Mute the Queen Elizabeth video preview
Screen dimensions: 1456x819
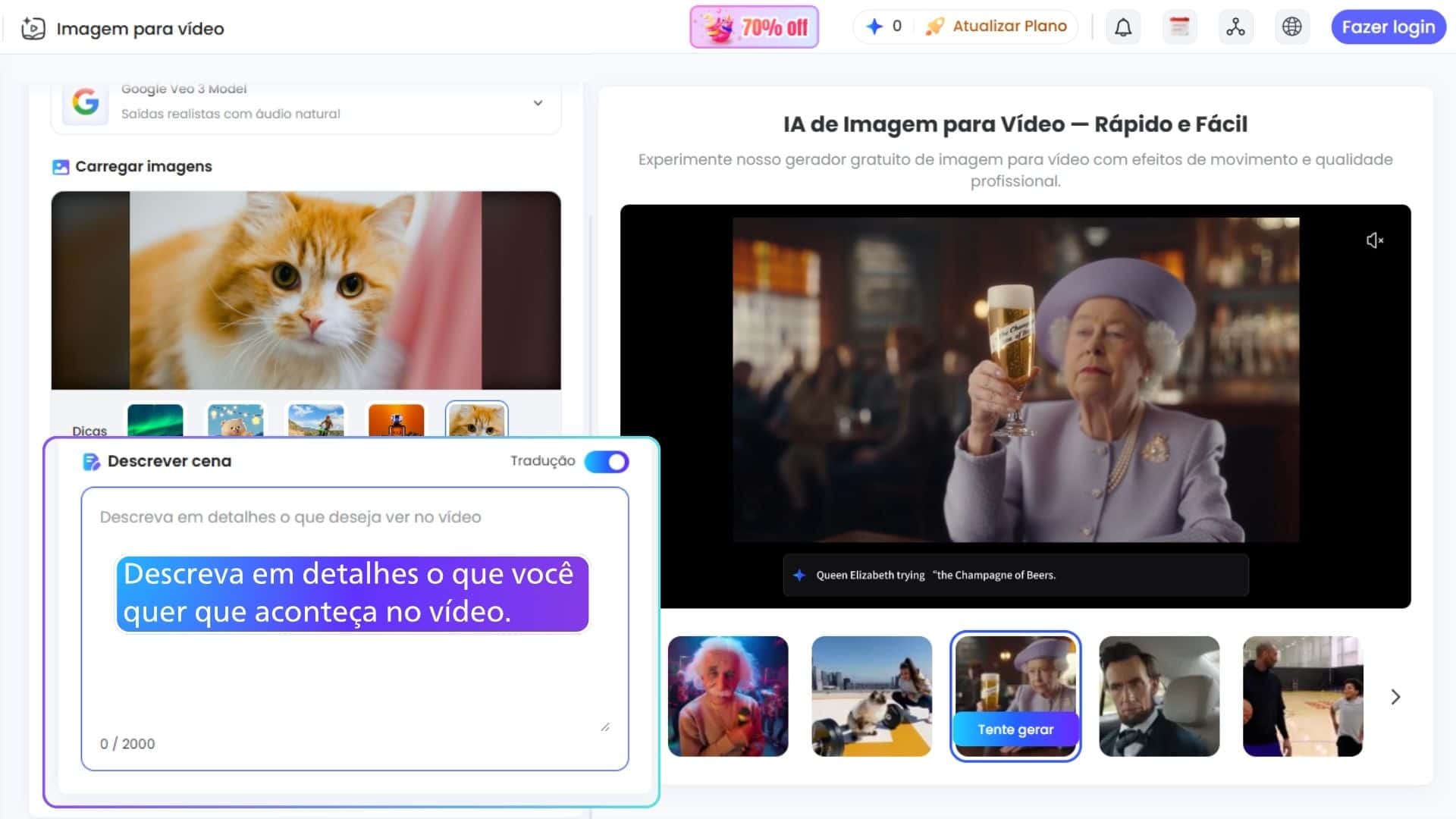[x=1374, y=240]
